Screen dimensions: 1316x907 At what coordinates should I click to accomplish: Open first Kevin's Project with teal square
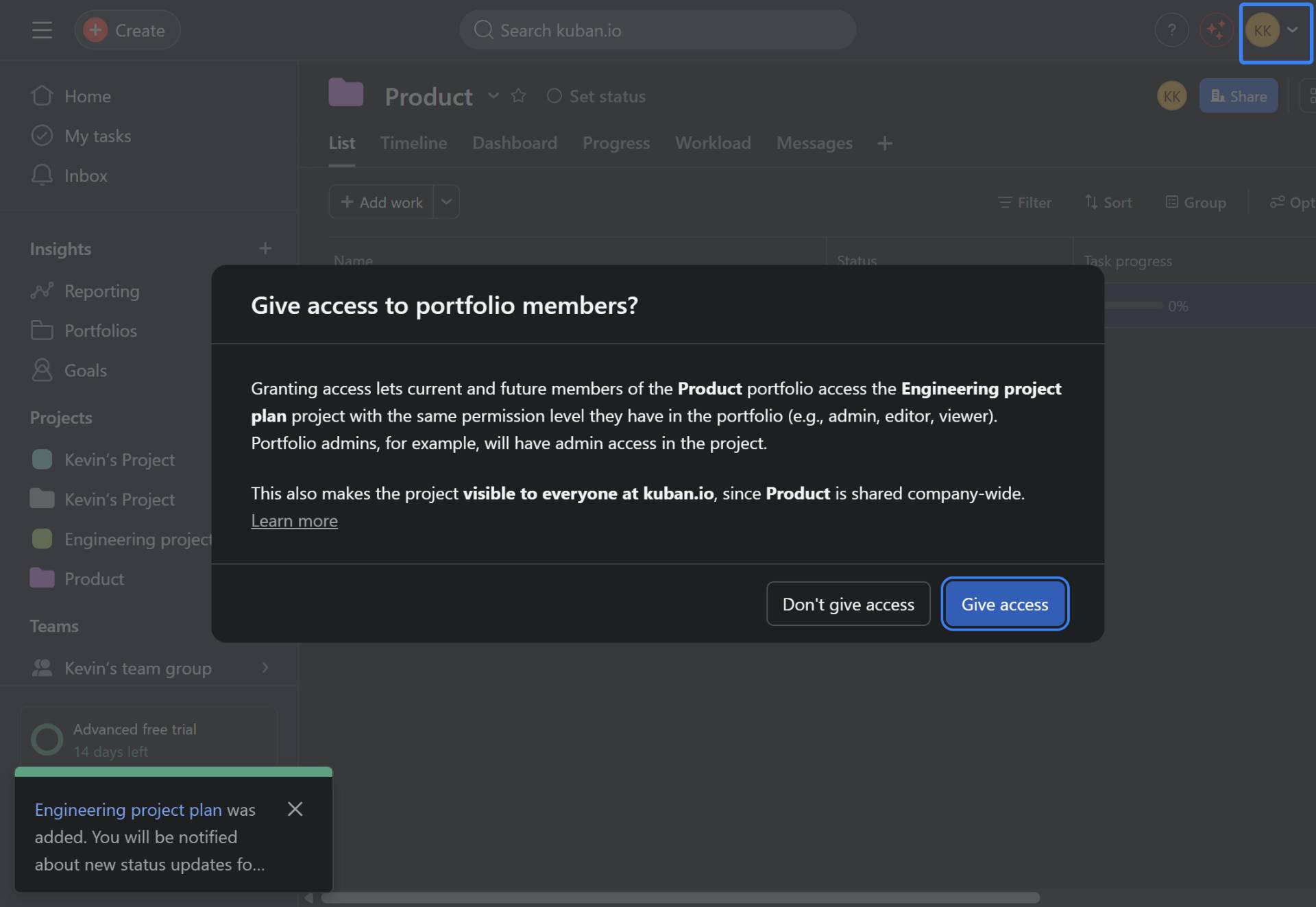[x=119, y=459]
